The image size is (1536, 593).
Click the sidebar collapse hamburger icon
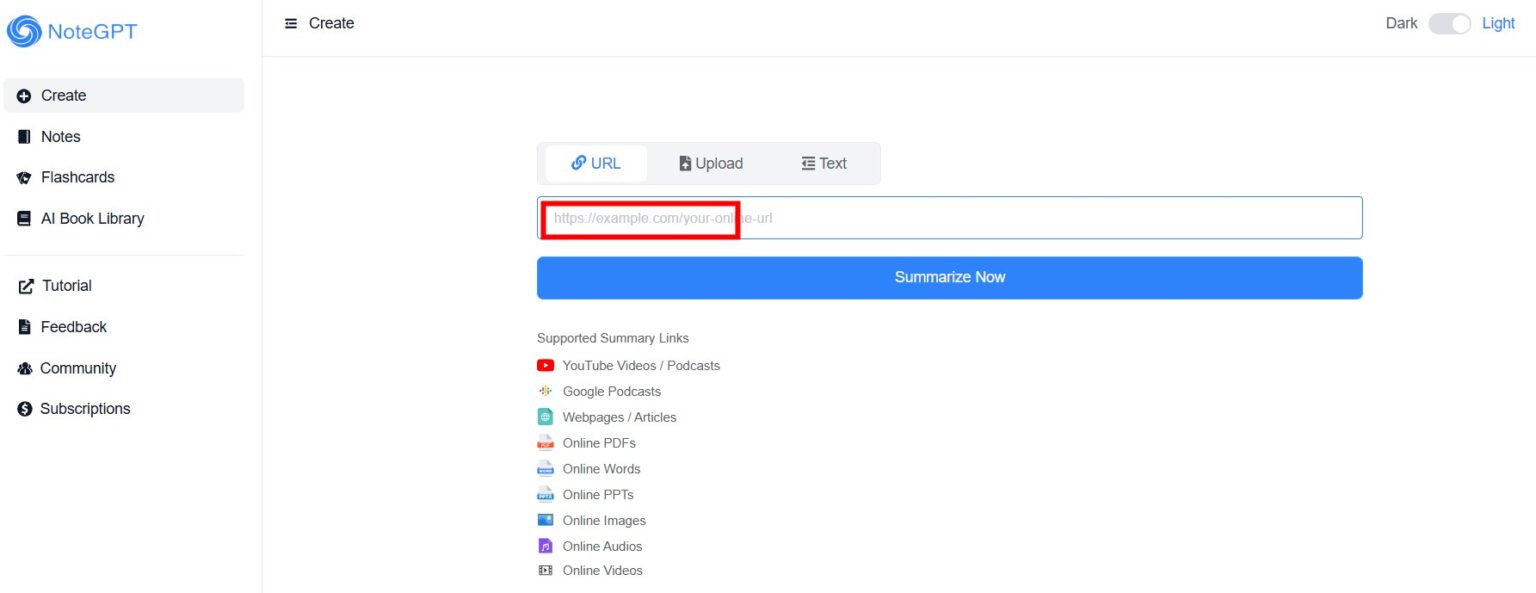(290, 22)
